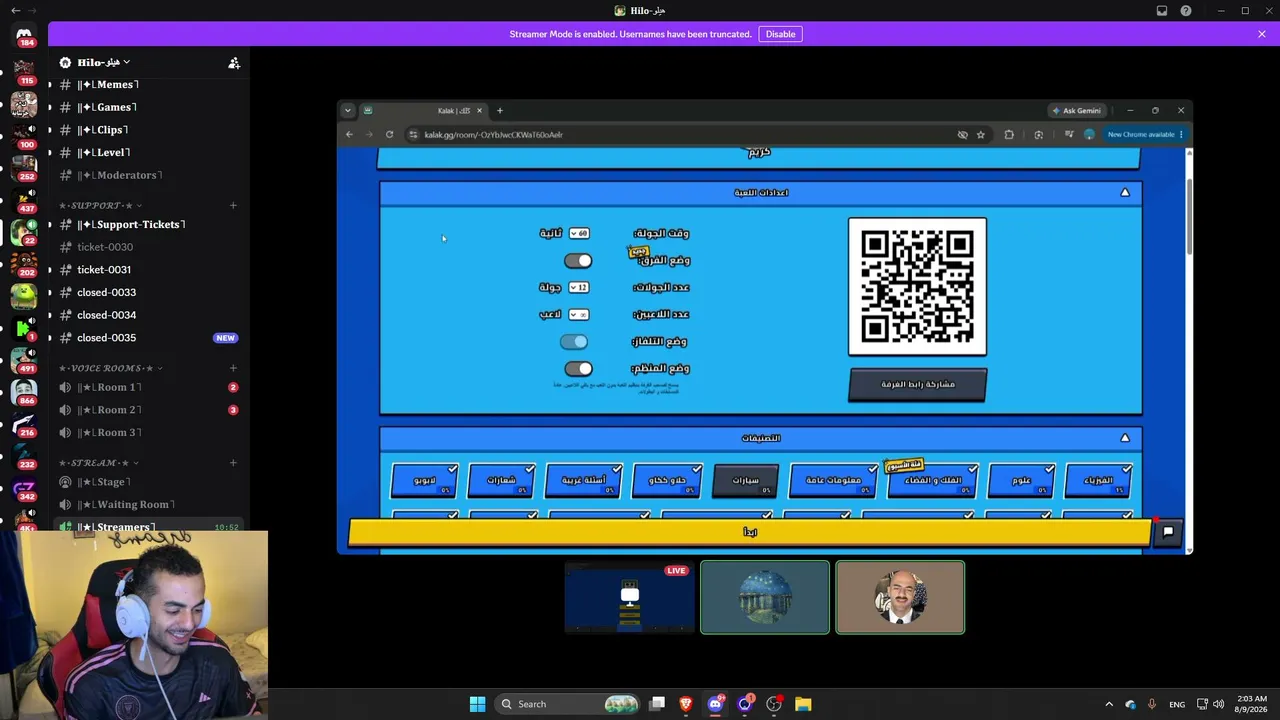Collapse the VOICE ROOMS channel category
The width and height of the screenshot is (1280, 720).
(x=111, y=368)
